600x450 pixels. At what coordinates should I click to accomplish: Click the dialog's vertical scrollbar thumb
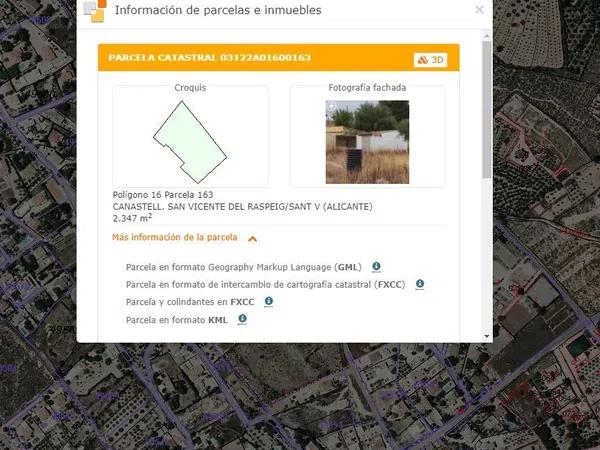click(x=486, y=110)
